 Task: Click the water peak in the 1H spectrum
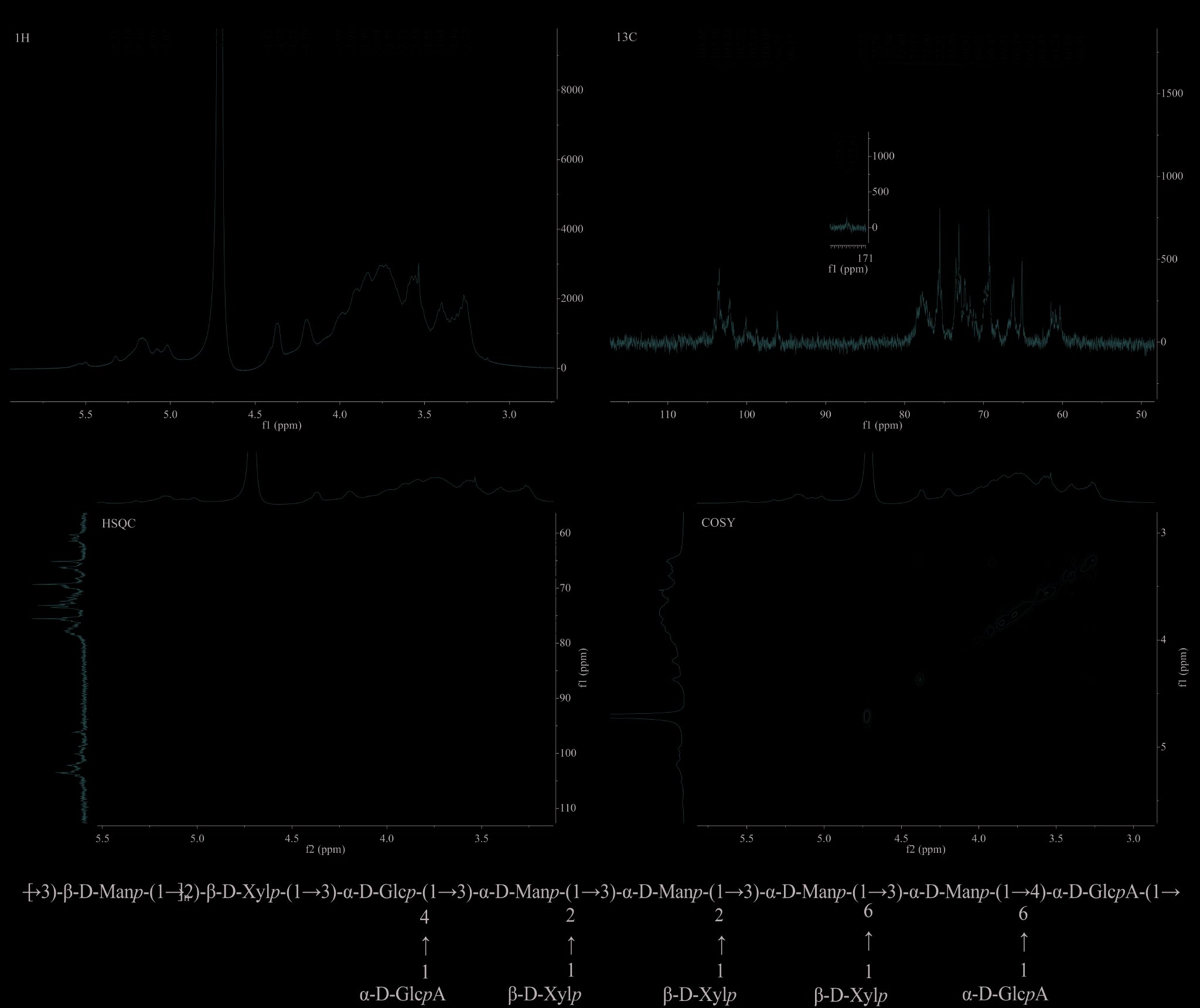pos(220,199)
